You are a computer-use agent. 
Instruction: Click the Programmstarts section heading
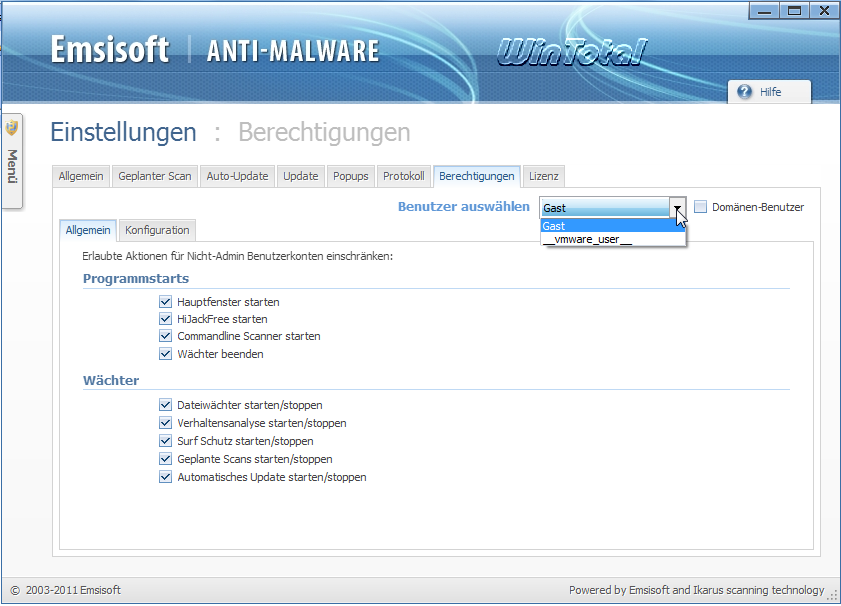pos(136,279)
